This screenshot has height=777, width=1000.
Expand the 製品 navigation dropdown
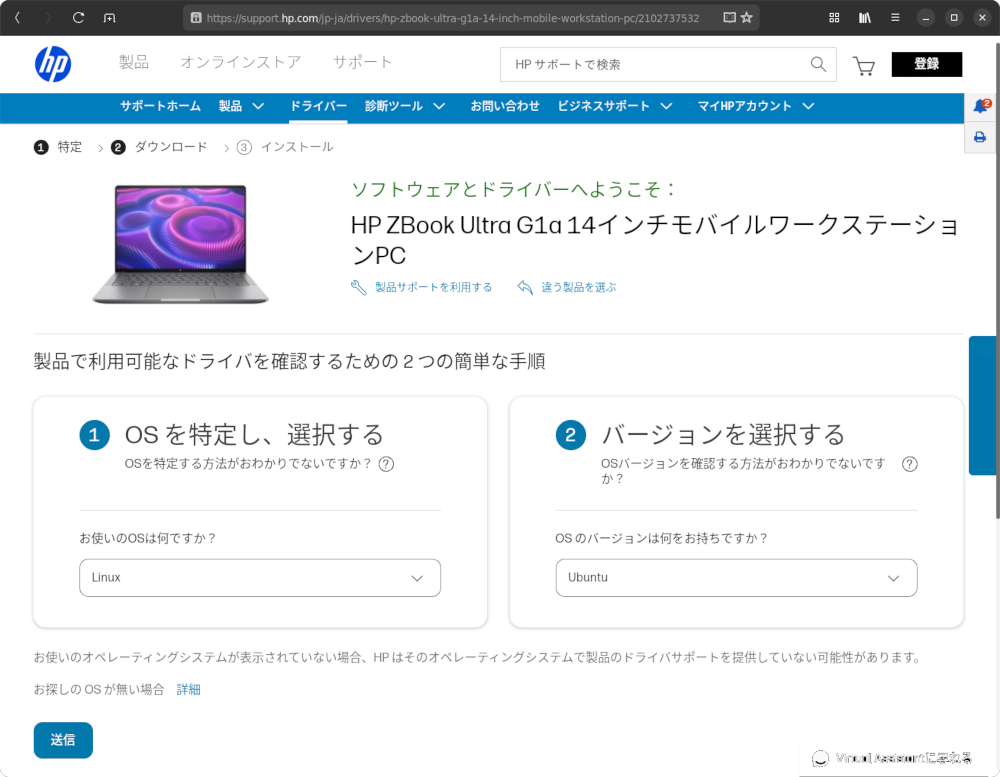click(x=241, y=106)
